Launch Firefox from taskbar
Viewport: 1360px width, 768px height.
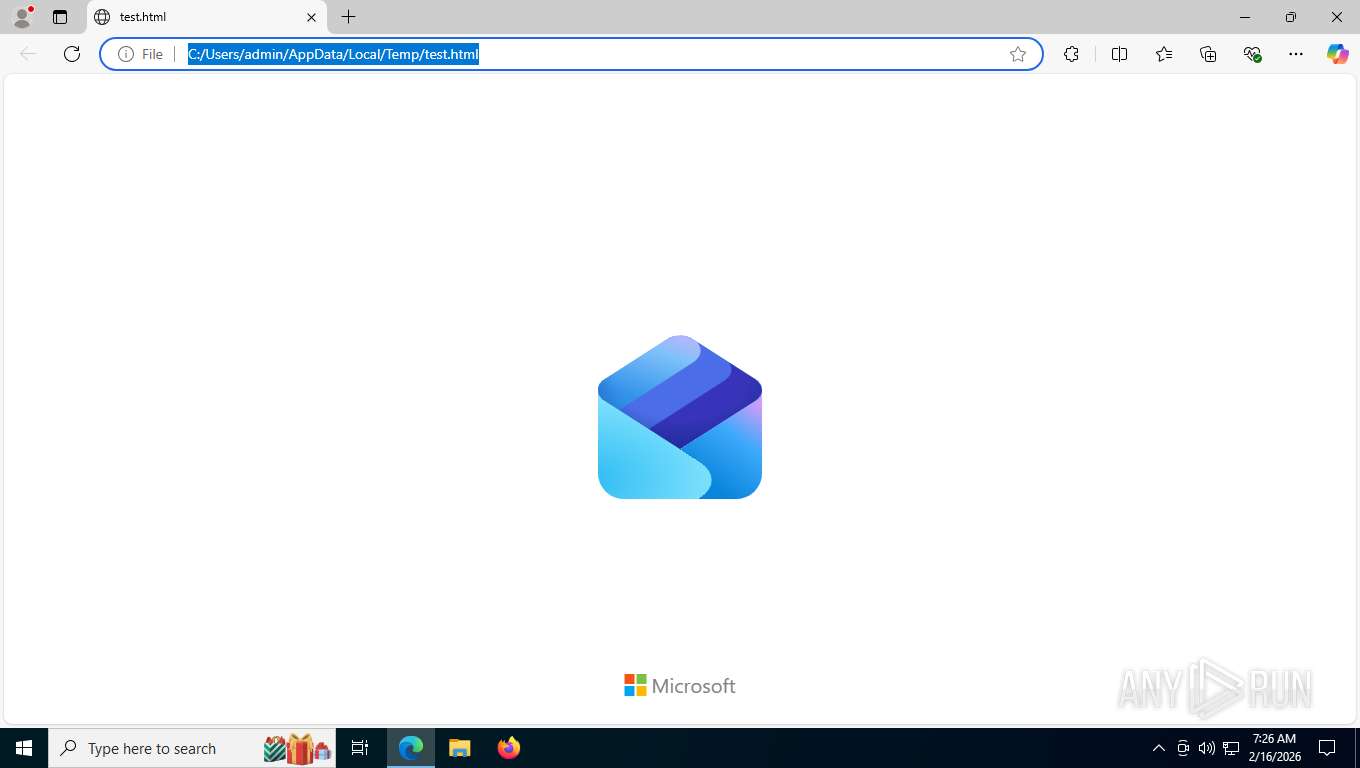tap(509, 748)
